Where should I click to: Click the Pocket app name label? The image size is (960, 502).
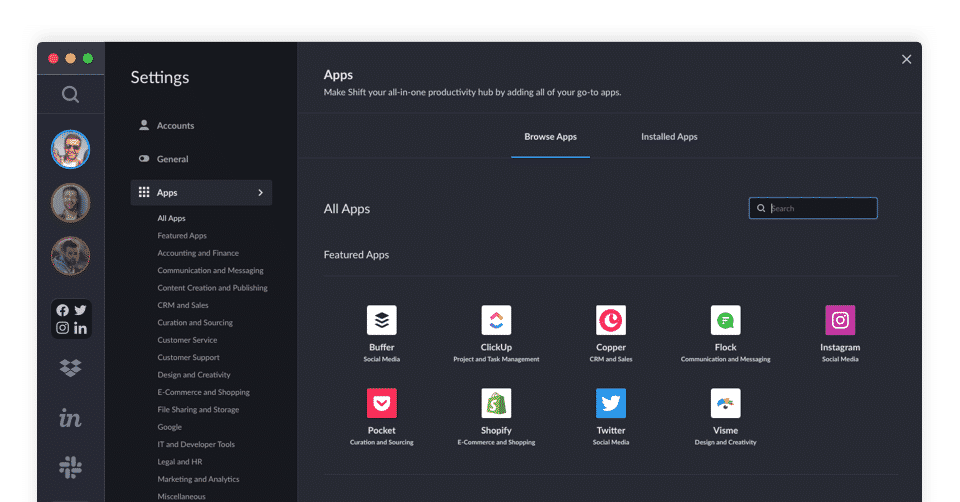pos(381,430)
